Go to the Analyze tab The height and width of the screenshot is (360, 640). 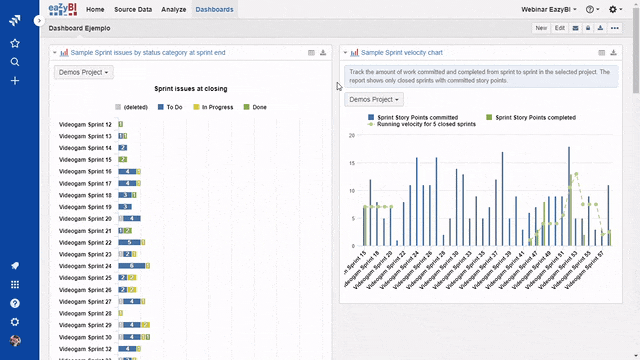click(173, 9)
